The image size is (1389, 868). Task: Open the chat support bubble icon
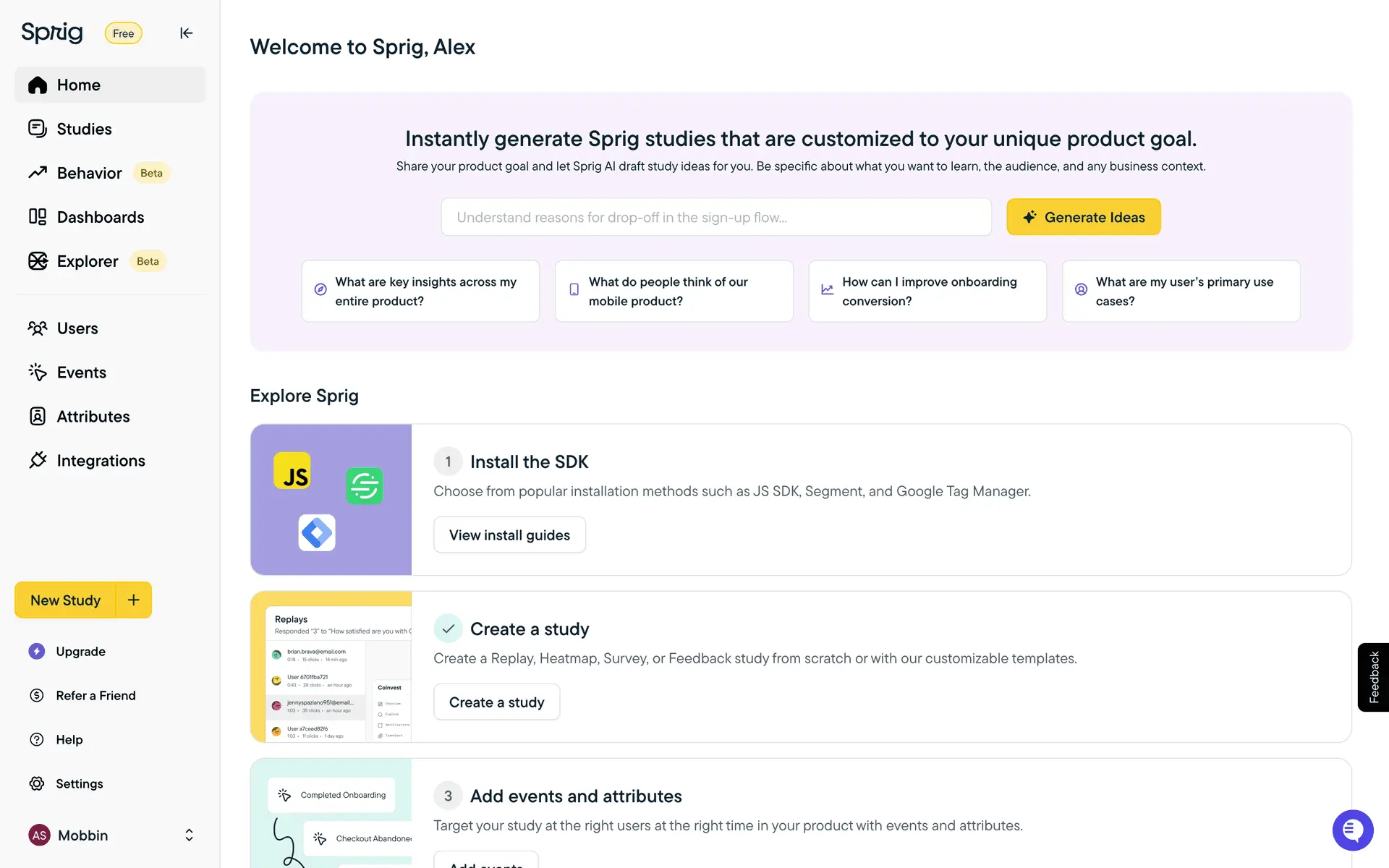1352,830
